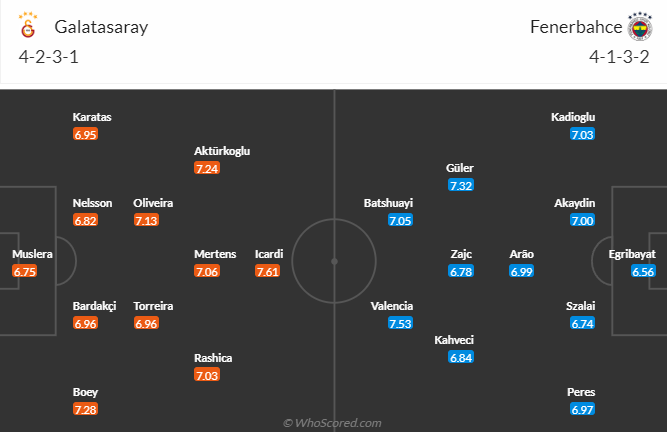667x432 pixels.
Task: Select Rashica's 7.03 rating badge
Action: click(207, 375)
